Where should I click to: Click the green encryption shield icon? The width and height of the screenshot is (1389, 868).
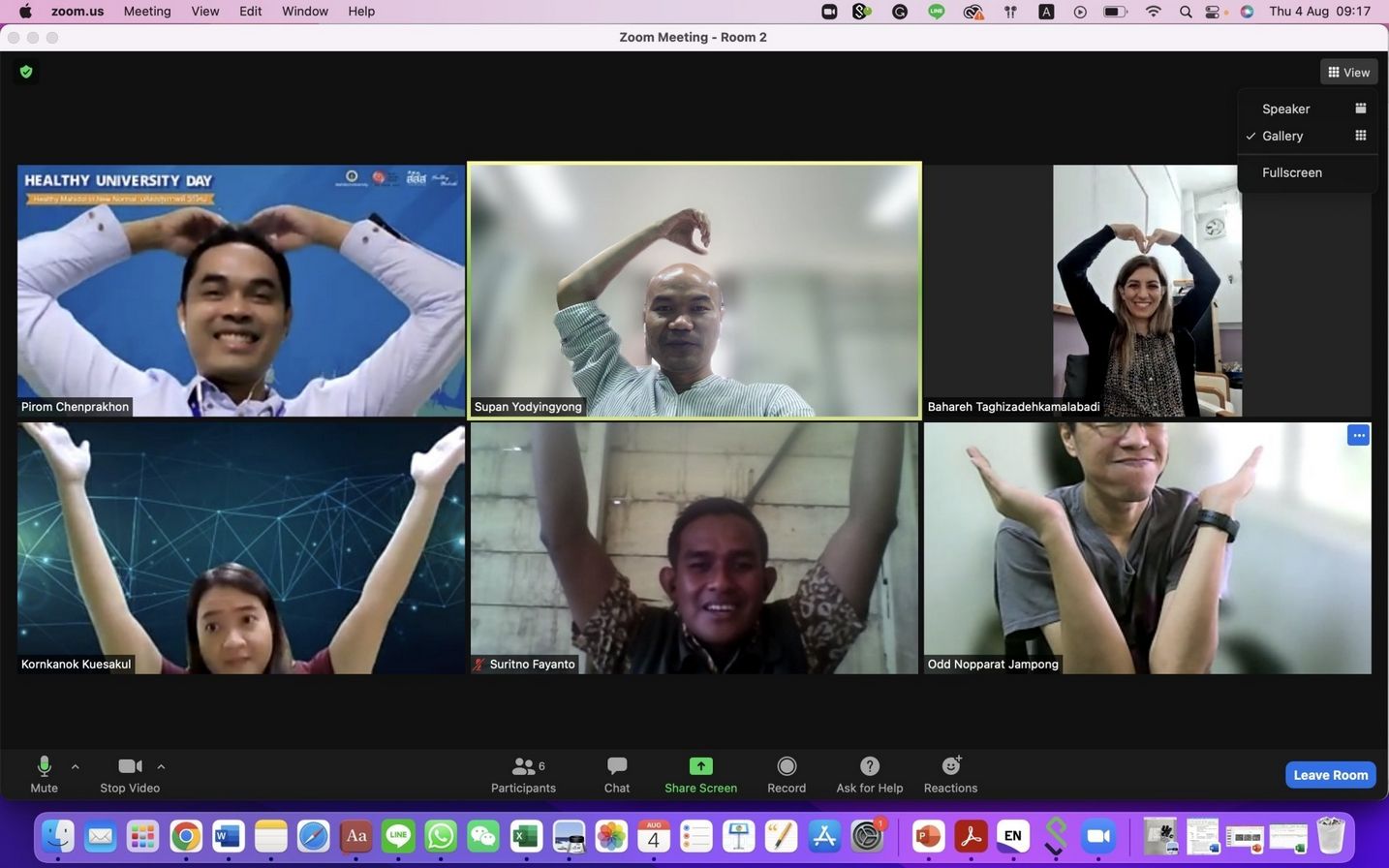pyautogui.click(x=26, y=72)
